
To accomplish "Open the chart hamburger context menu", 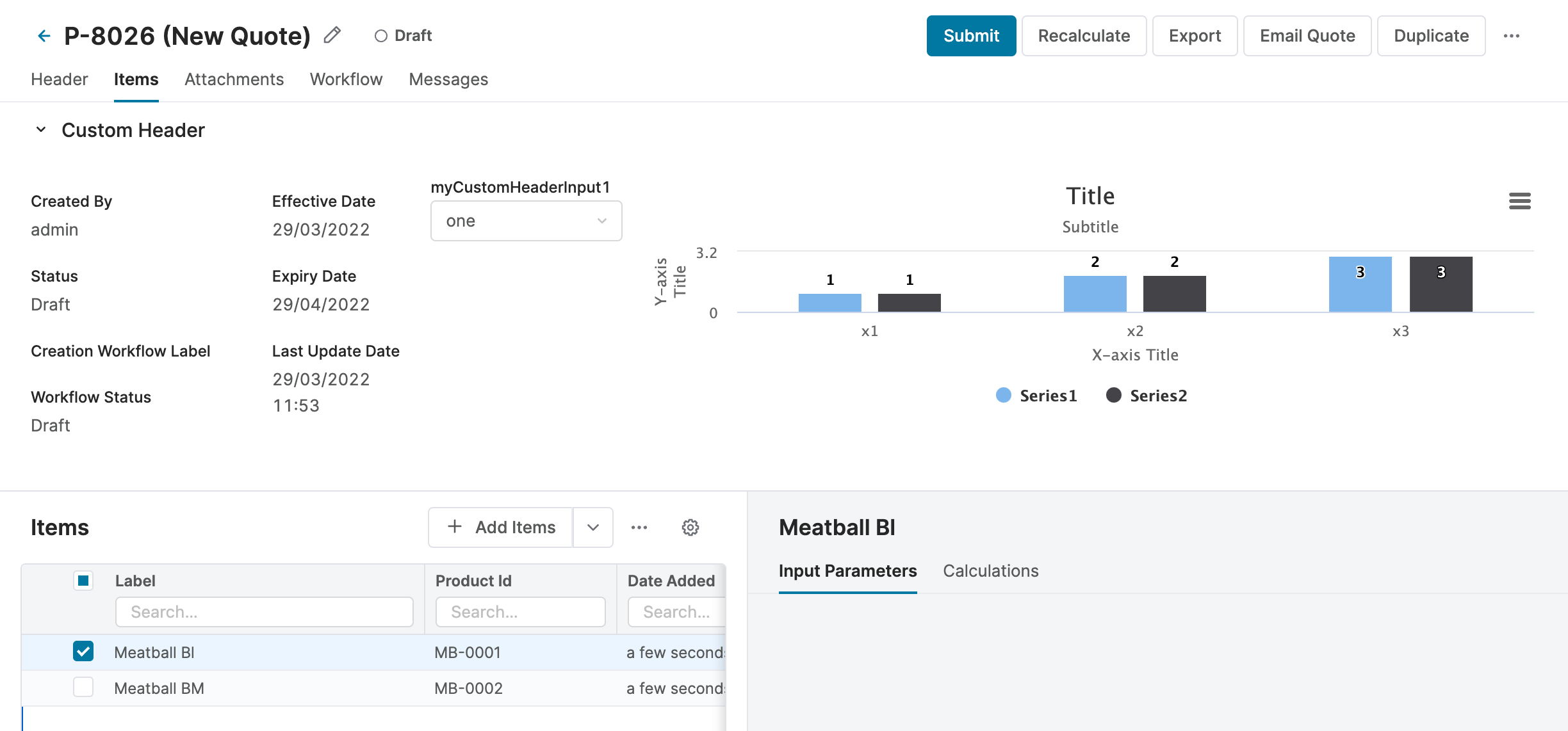I will 1519,201.
